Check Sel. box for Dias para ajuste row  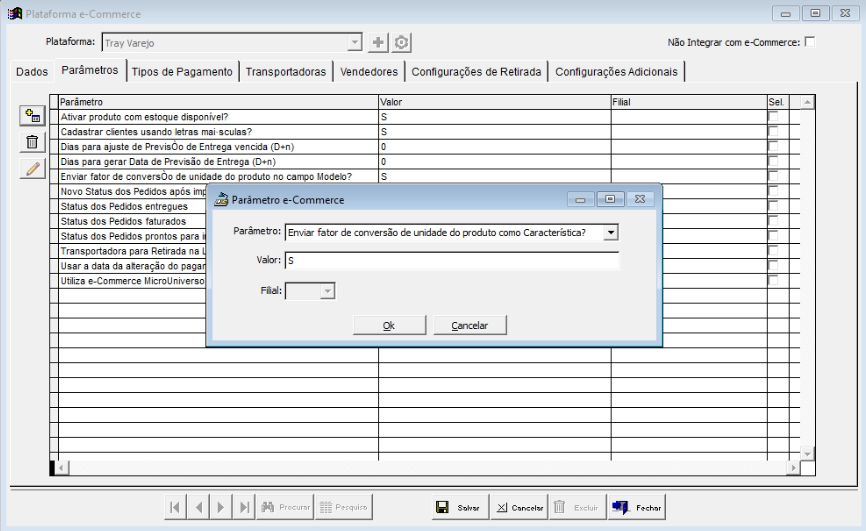773,146
